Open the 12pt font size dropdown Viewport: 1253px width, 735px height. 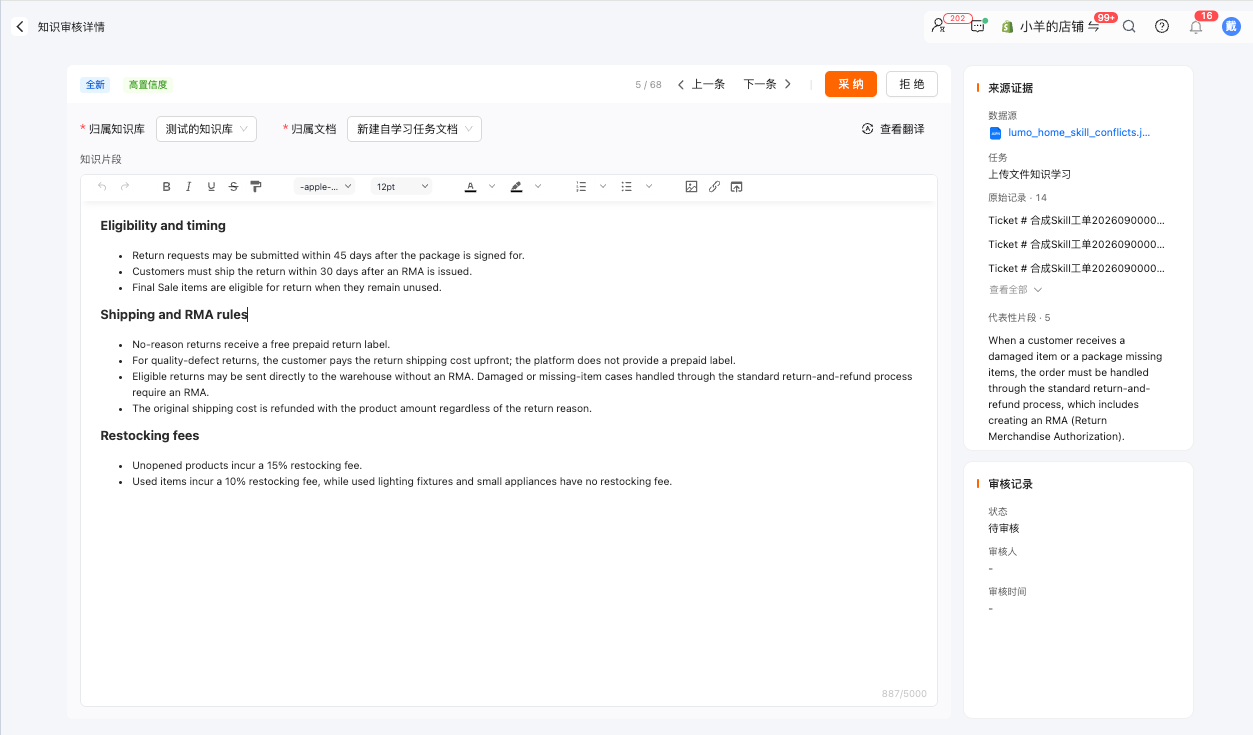coord(402,187)
